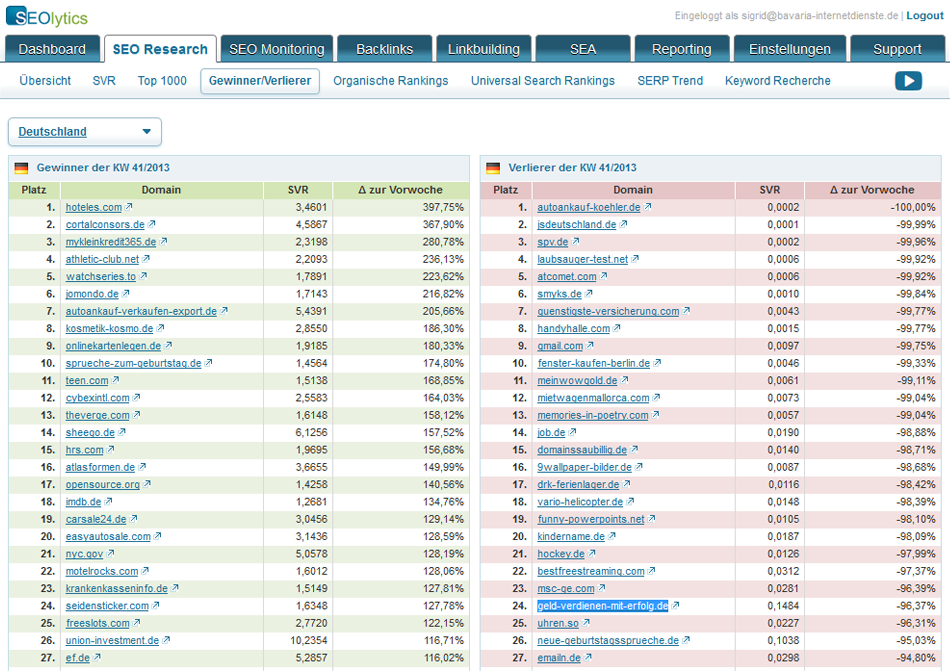Open external link icon next to hoteles.com
The height and width of the screenshot is (671, 950).
[128, 207]
